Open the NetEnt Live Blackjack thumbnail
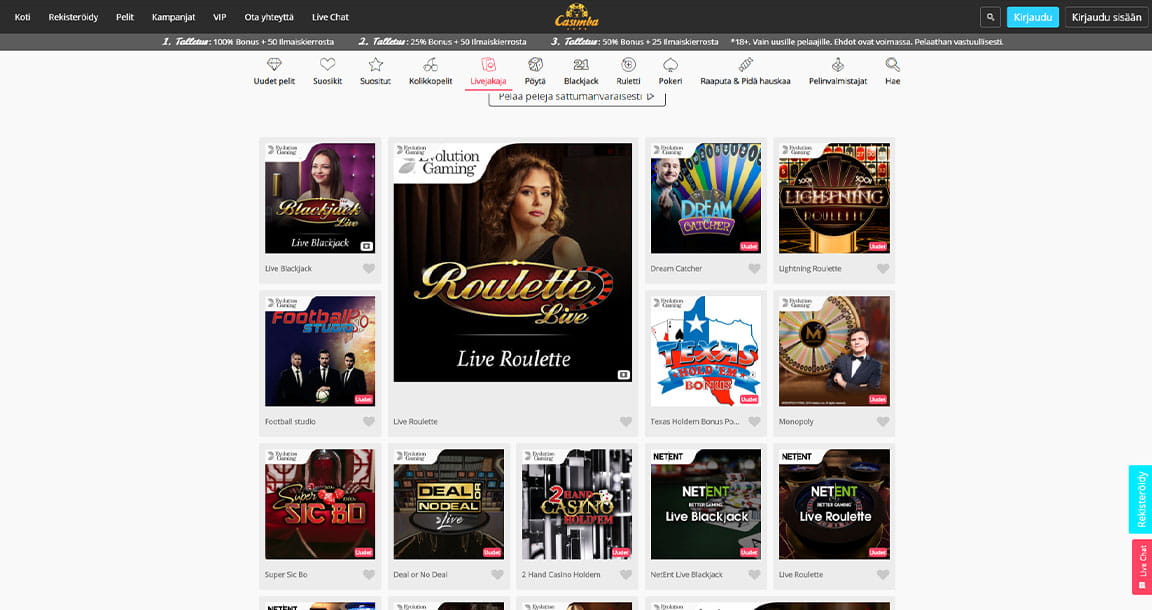 click(705, 504)
